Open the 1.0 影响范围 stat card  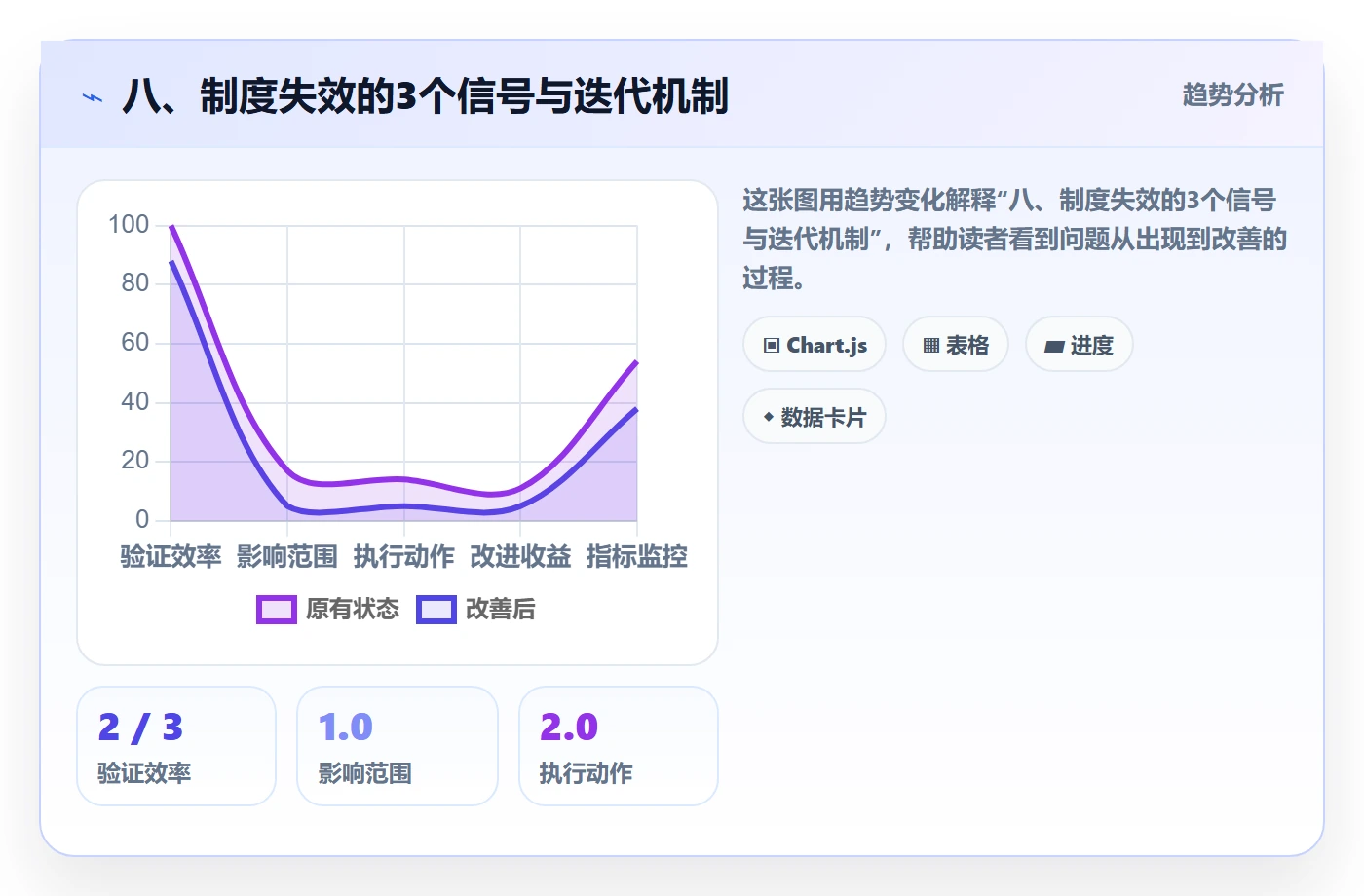pos(398,746)
